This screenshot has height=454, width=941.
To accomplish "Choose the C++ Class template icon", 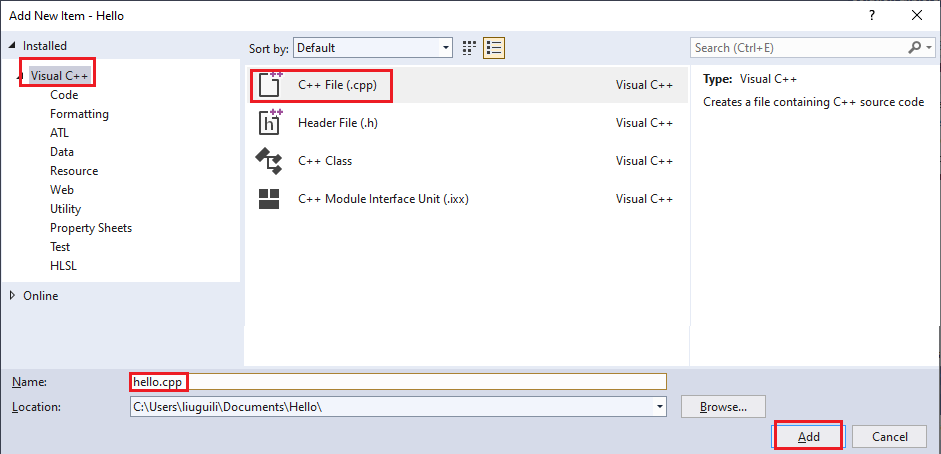I will (x=269, y=161).
